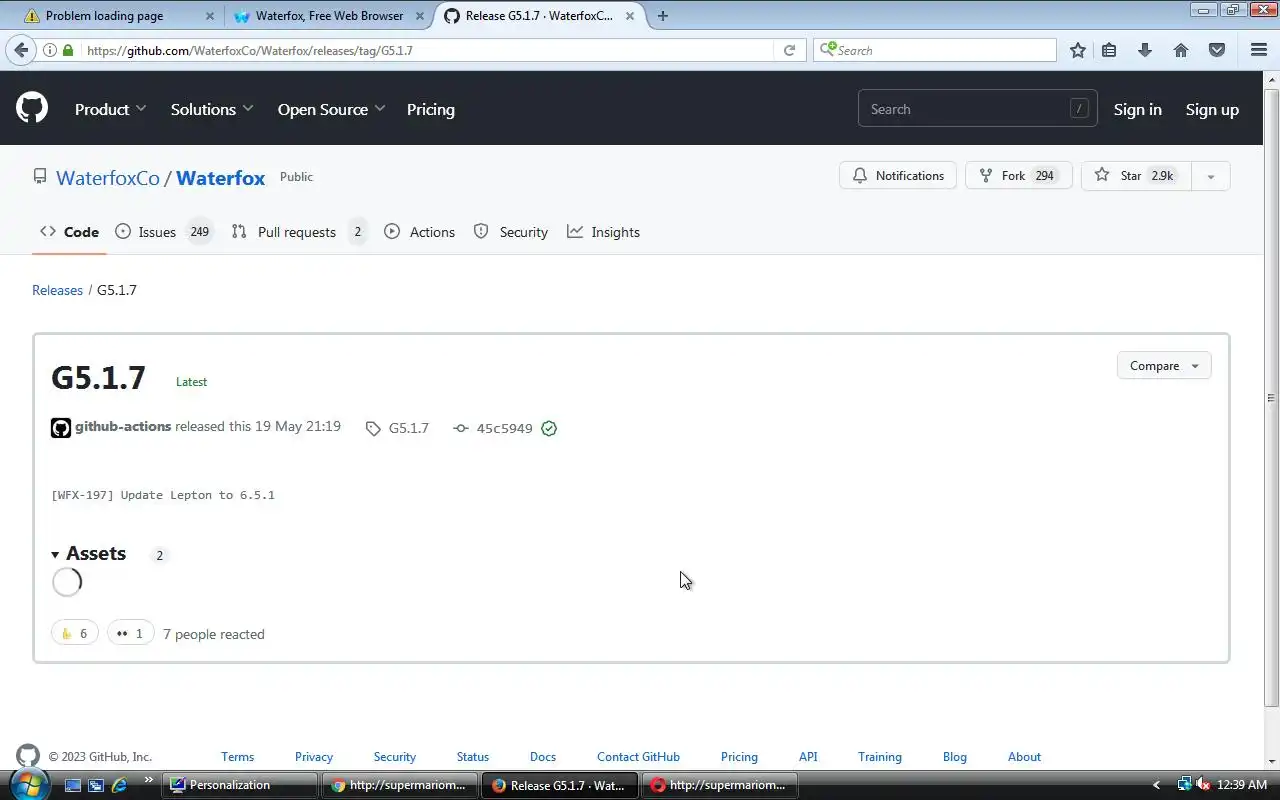Click the github-actions author link
1280x800 pixels.
tap(123, 426)
